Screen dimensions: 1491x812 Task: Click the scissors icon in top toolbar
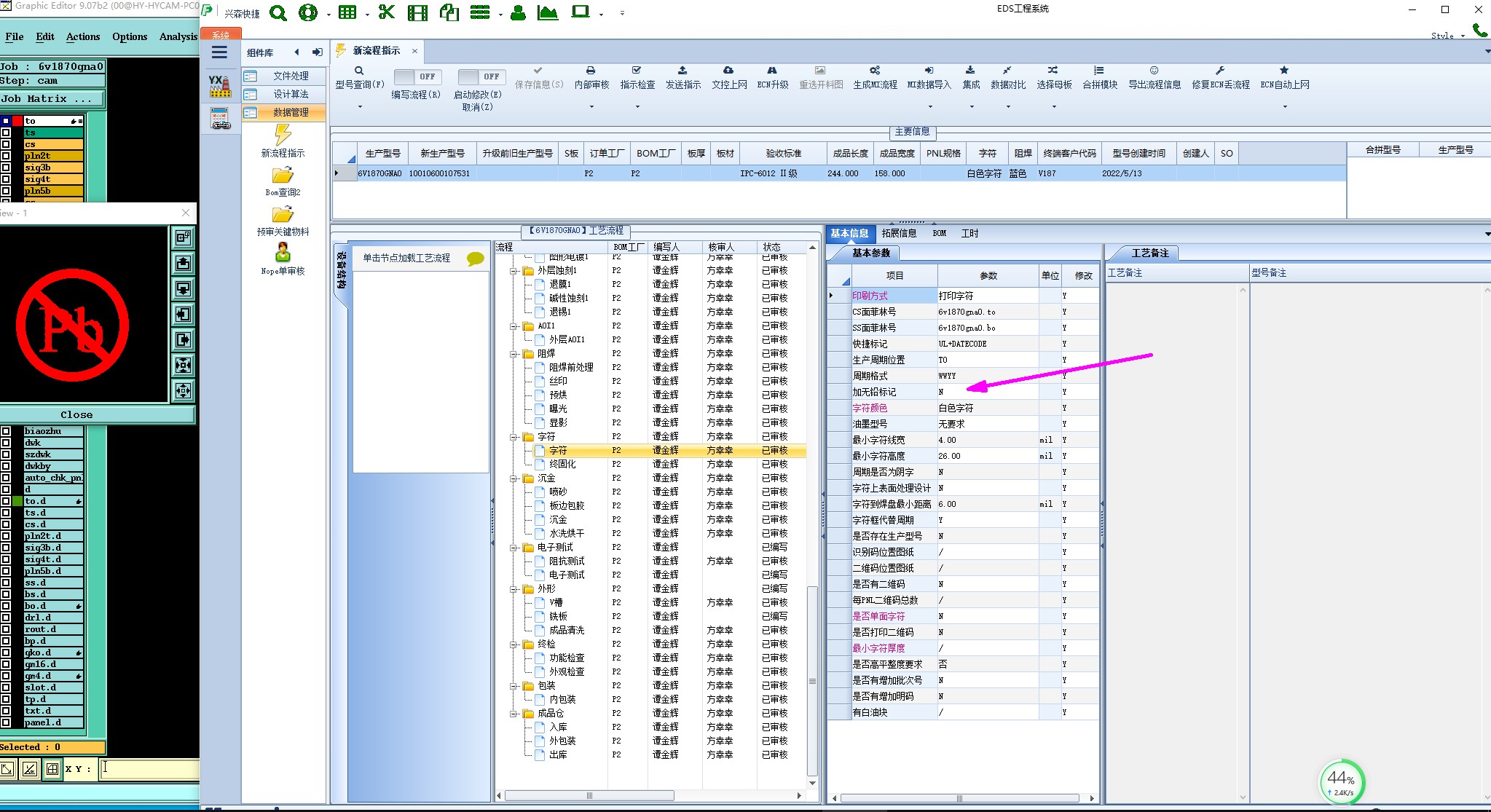(x=386, y=12)
